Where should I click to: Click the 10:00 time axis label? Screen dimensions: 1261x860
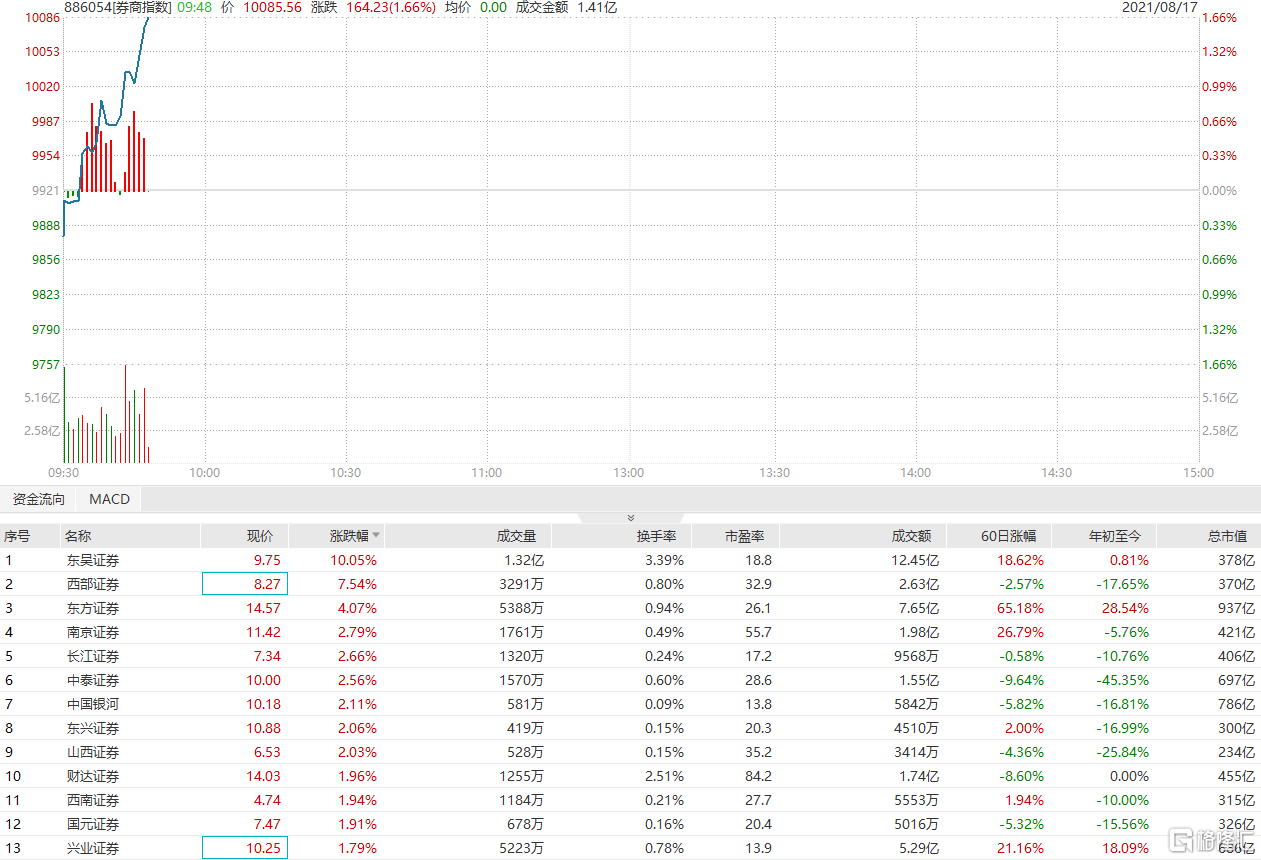click(x=204, y=473)
